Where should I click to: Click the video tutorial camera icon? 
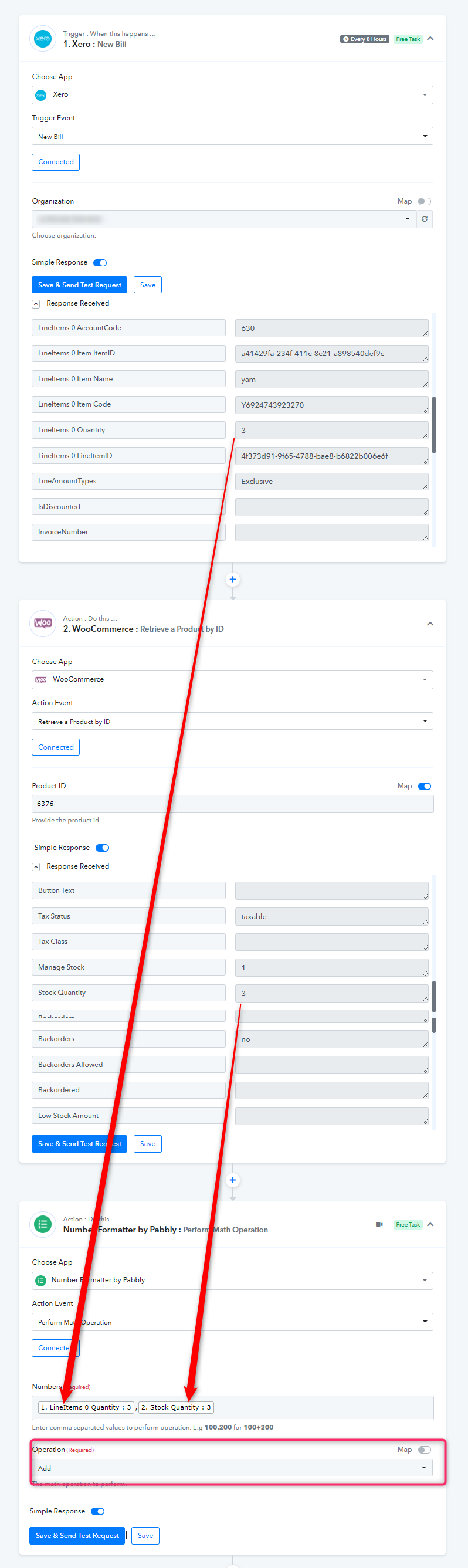(379, 1224)
